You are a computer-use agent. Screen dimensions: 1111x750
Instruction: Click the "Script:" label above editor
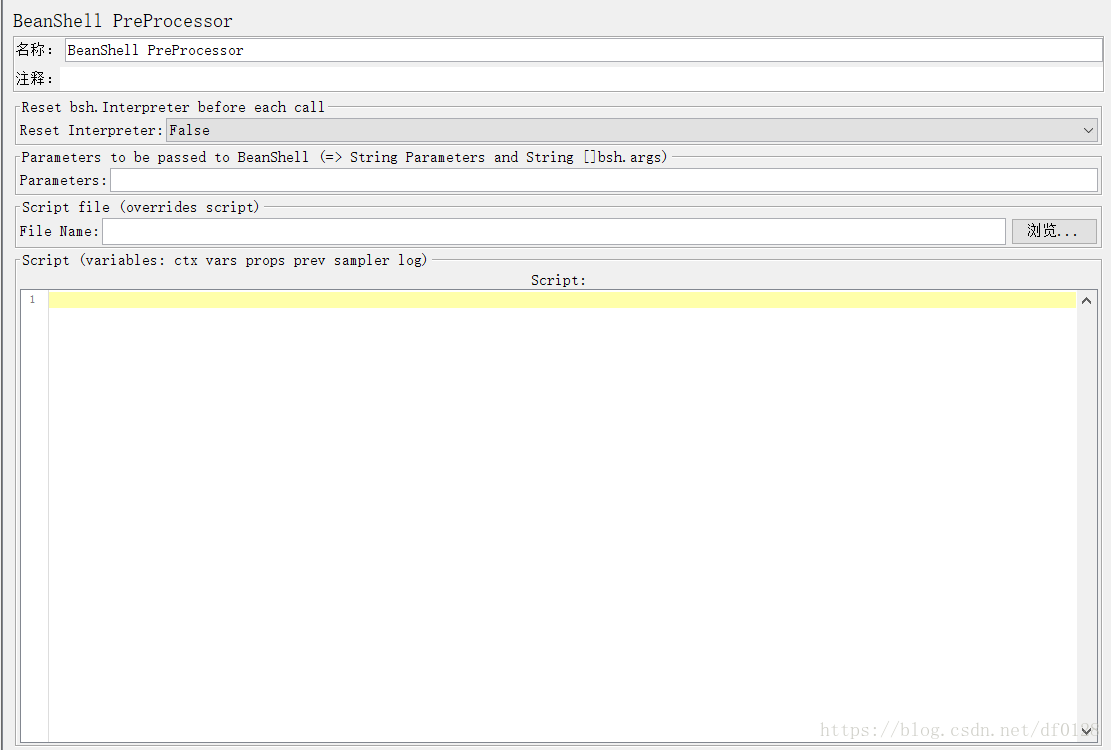tap(558, 280)
